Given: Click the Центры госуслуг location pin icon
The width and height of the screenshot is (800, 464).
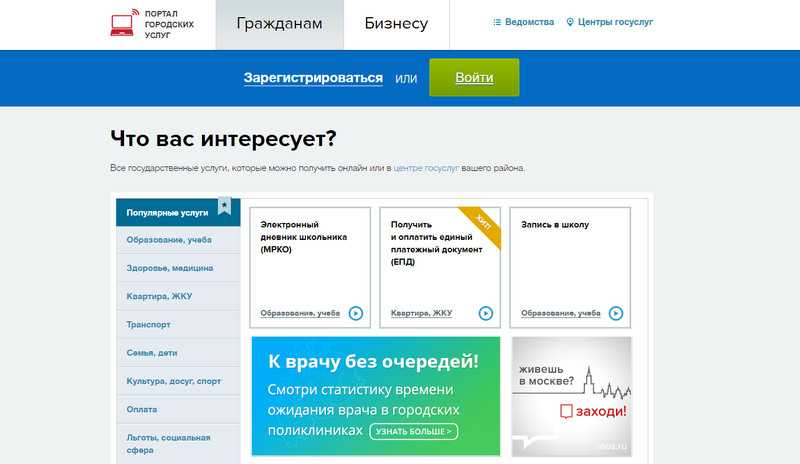Looking at the screenshot, I should click(x=570, y=22).
